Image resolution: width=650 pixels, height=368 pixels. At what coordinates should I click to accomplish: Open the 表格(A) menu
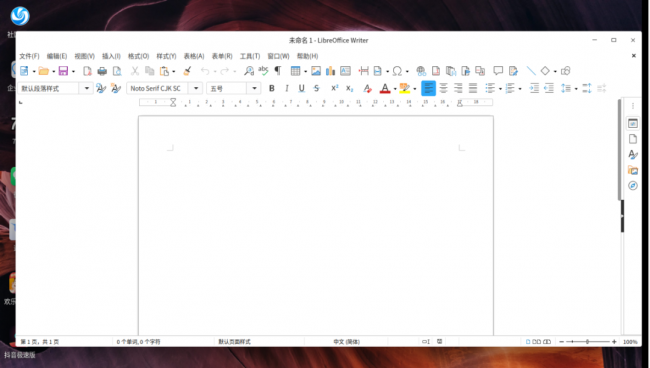[x=194, y=56]
